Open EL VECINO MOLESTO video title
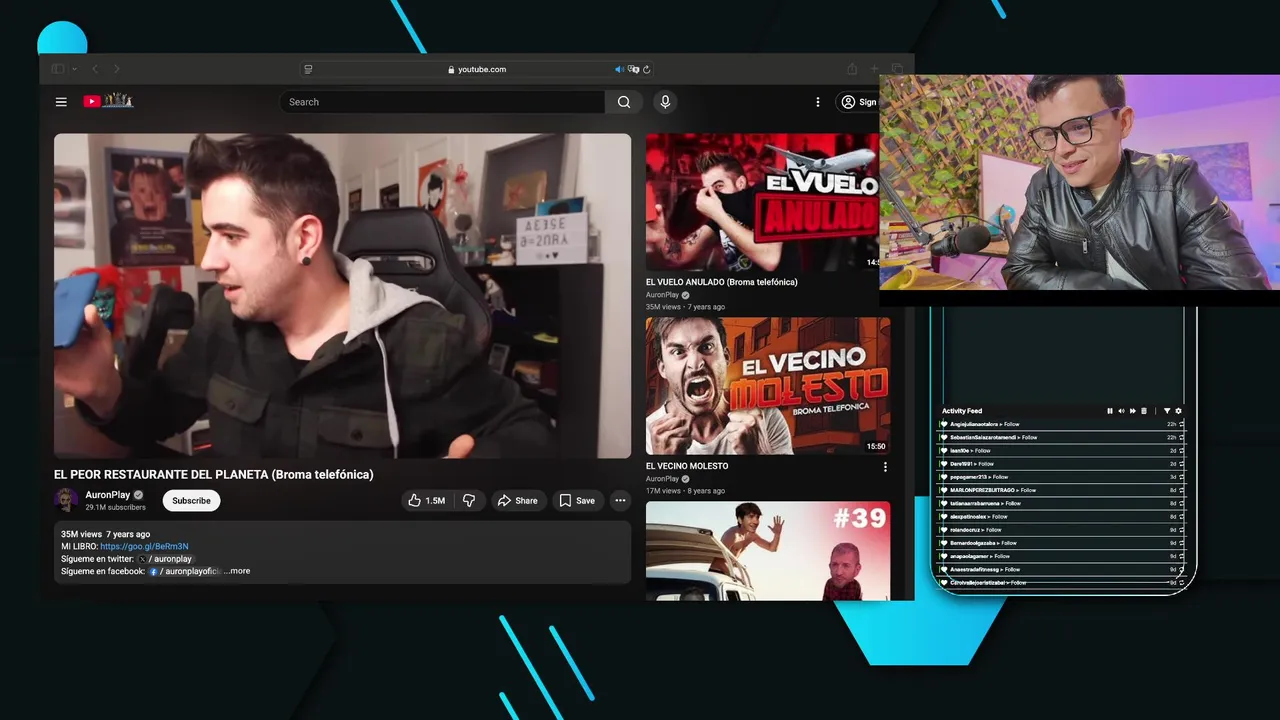The image size is (1280, 720). click(x=687, y=466)
